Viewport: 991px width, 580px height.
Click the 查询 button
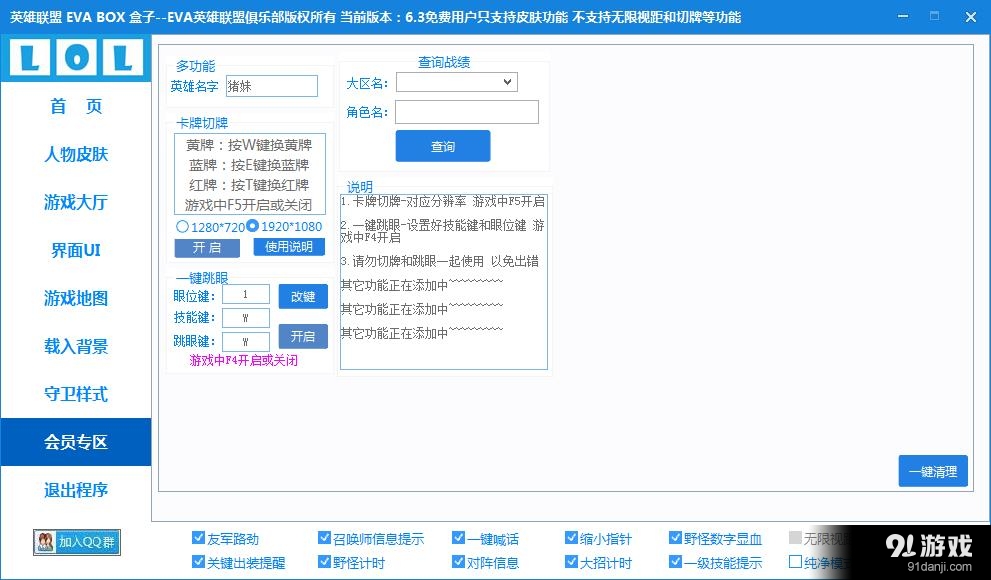443,147
